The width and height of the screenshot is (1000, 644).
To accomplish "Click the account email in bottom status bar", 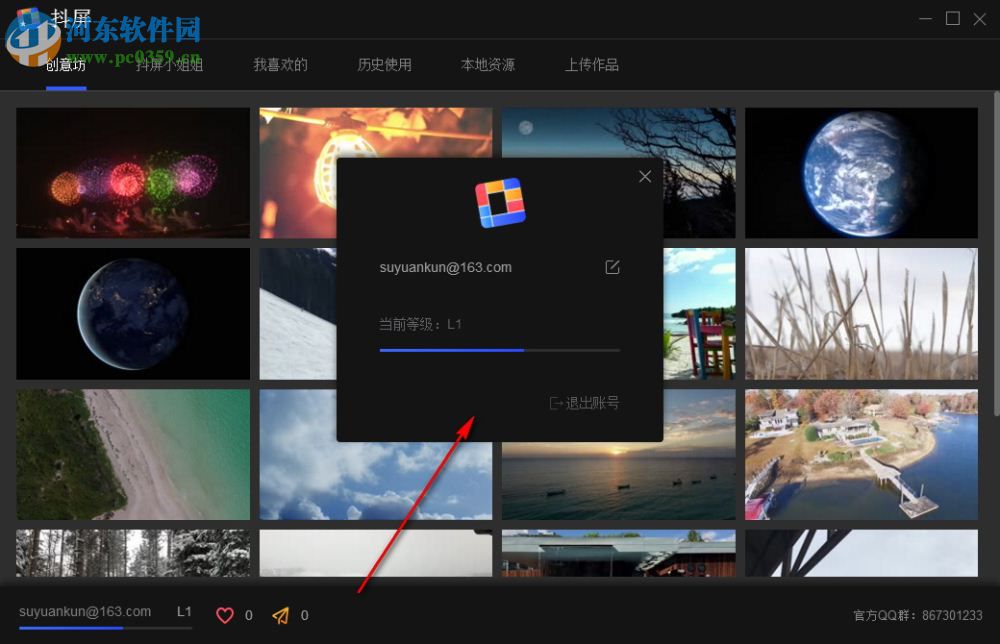I will tap(83, 611).
